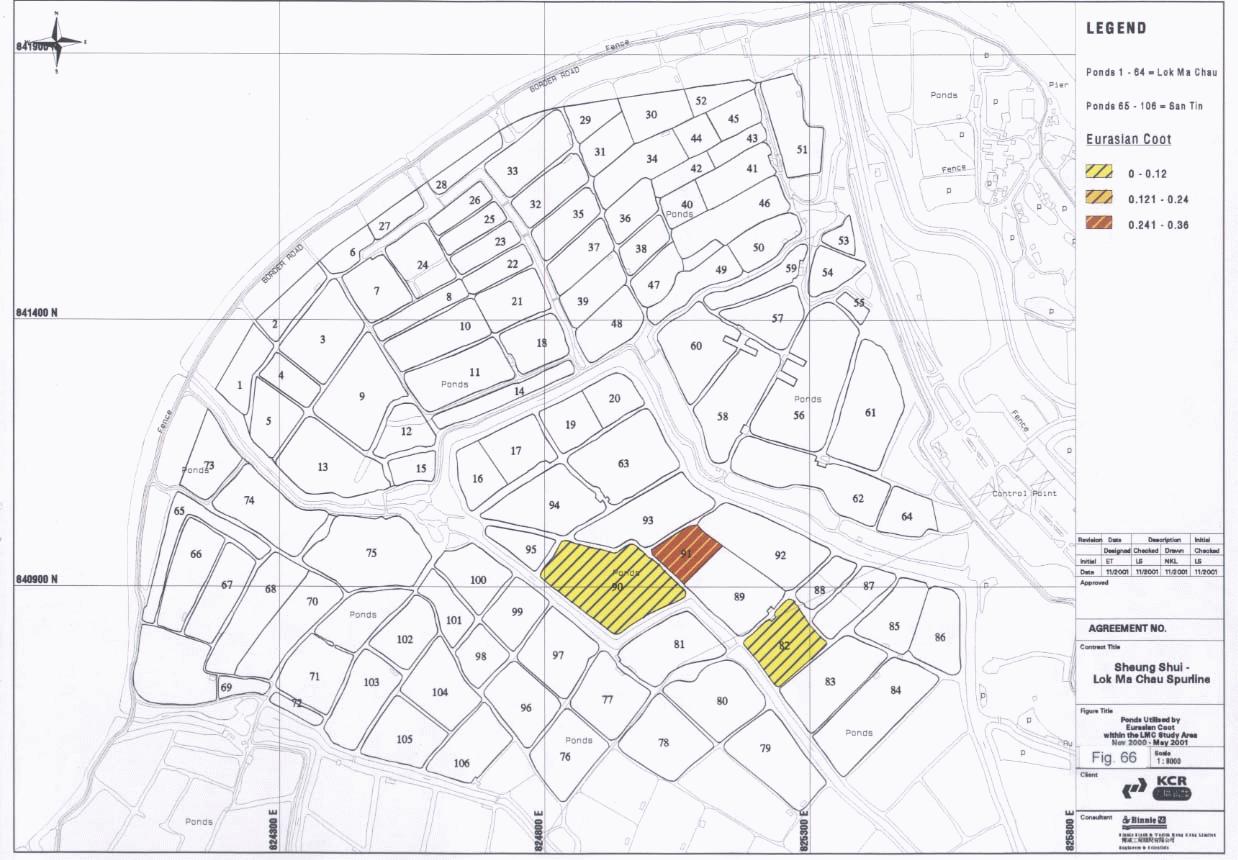The width and height of the screenshot is (1238, 860).
Task: Click the Fig. 66 figure number box
Action: pos(1114,757)
